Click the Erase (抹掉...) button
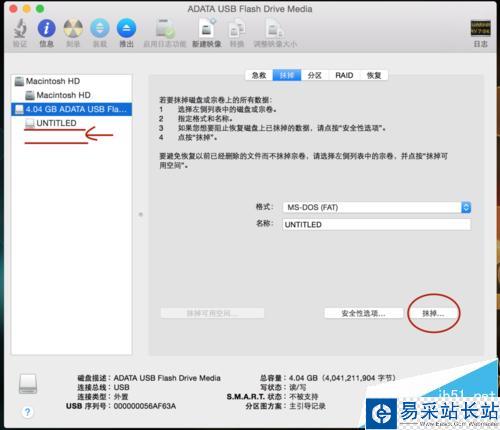This screenshot has width=500, height=430. point(433,313)
